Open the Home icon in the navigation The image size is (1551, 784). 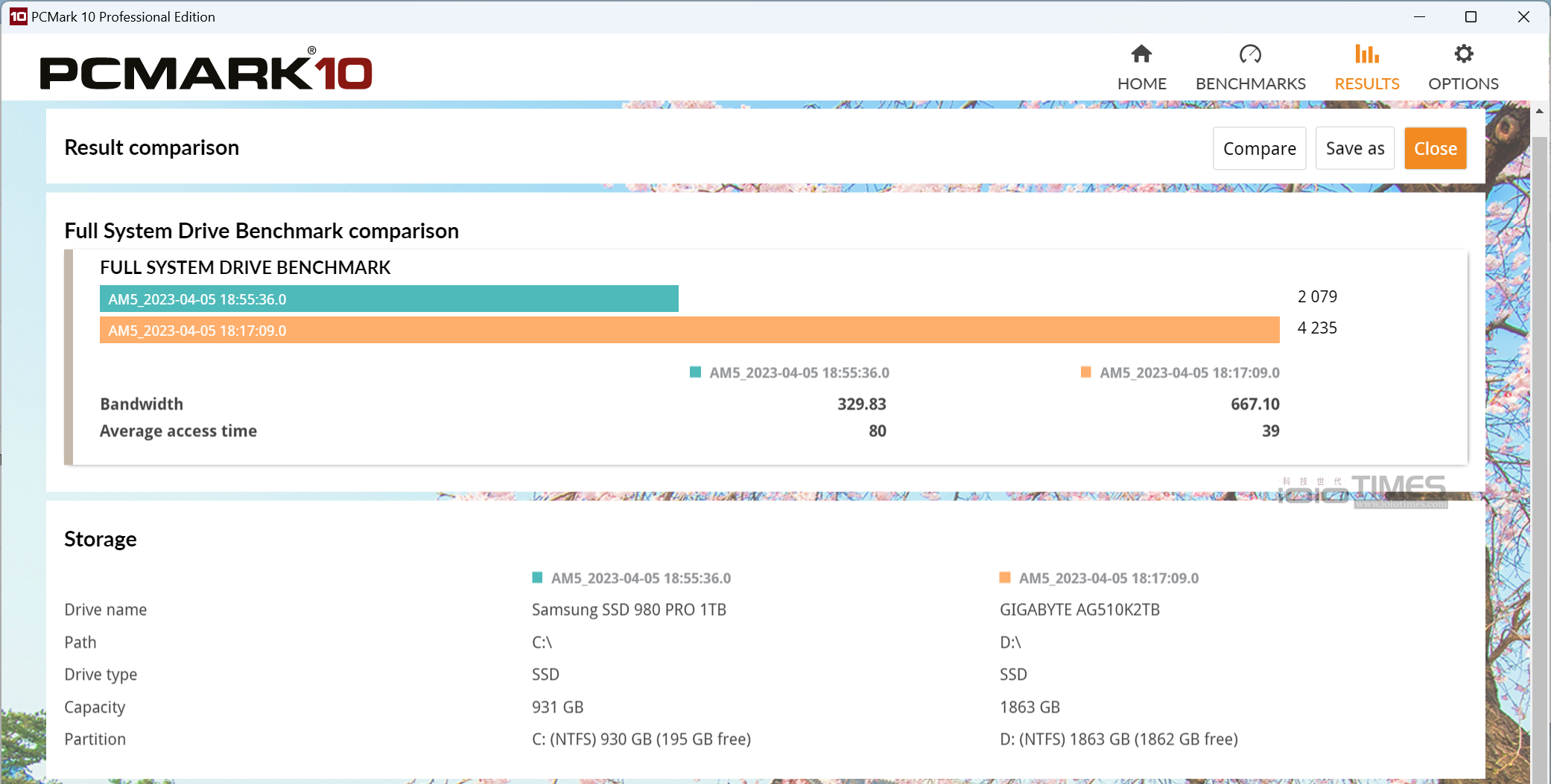coord(1141,54)
